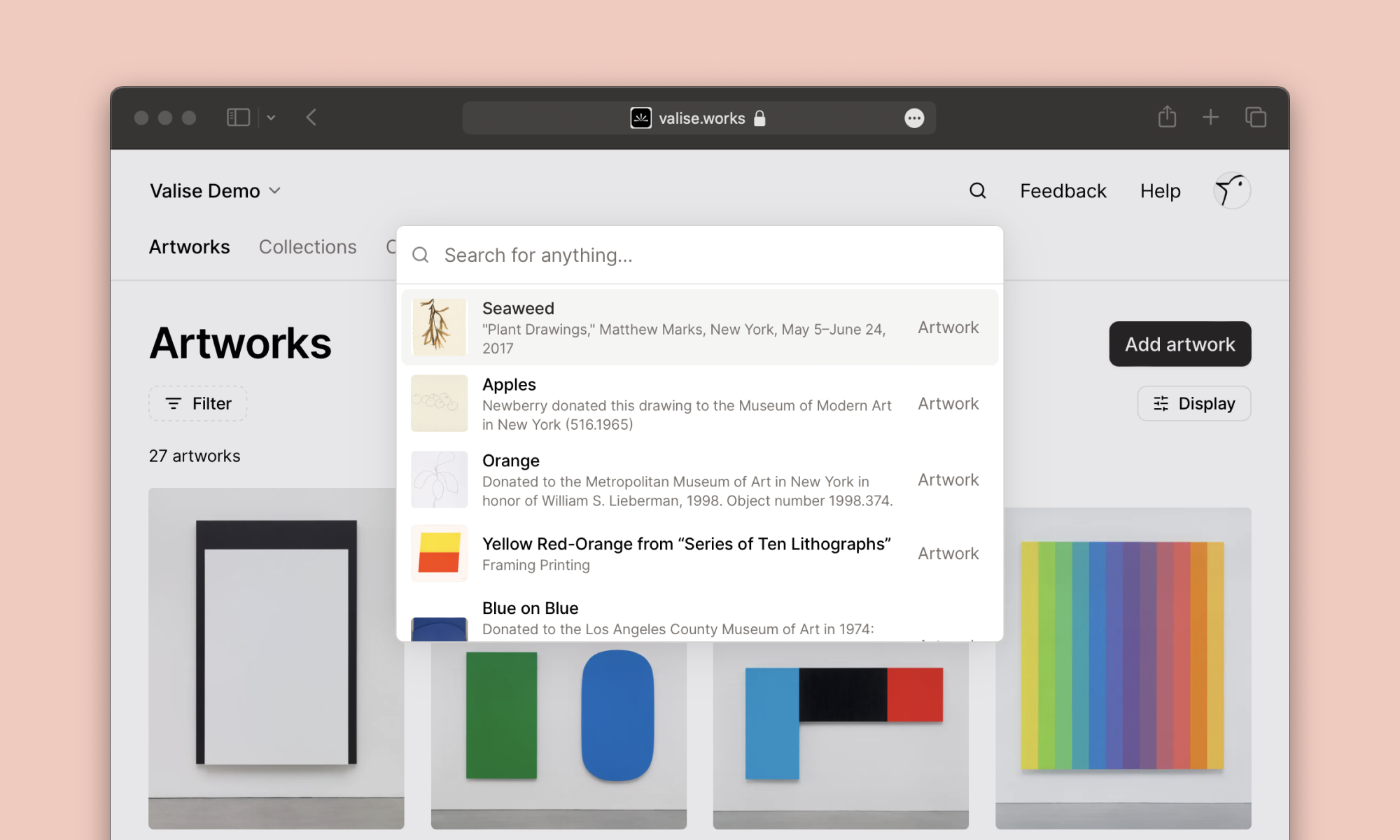The height and width of the screenshot is (840, 1400).
Task: Focus the Search for anything field
Action: [700, 255]
